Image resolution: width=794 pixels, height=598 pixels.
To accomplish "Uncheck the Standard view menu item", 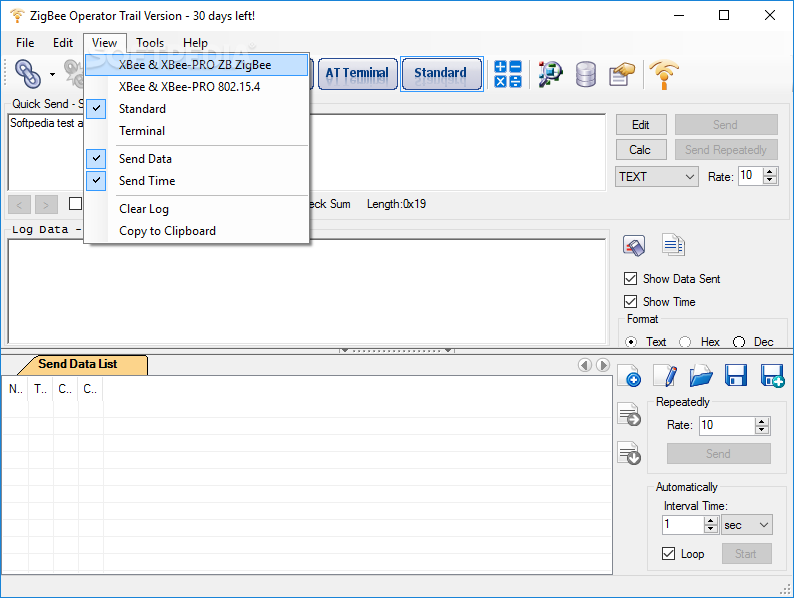I will coord(196,109).
